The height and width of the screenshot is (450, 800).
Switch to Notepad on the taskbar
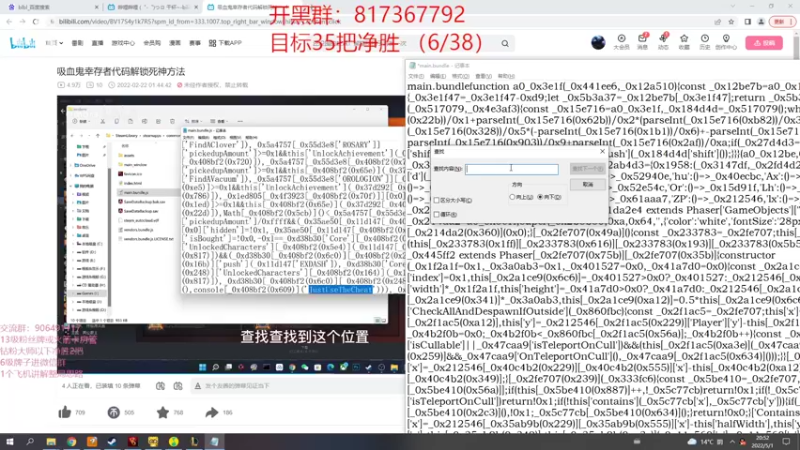215,442
